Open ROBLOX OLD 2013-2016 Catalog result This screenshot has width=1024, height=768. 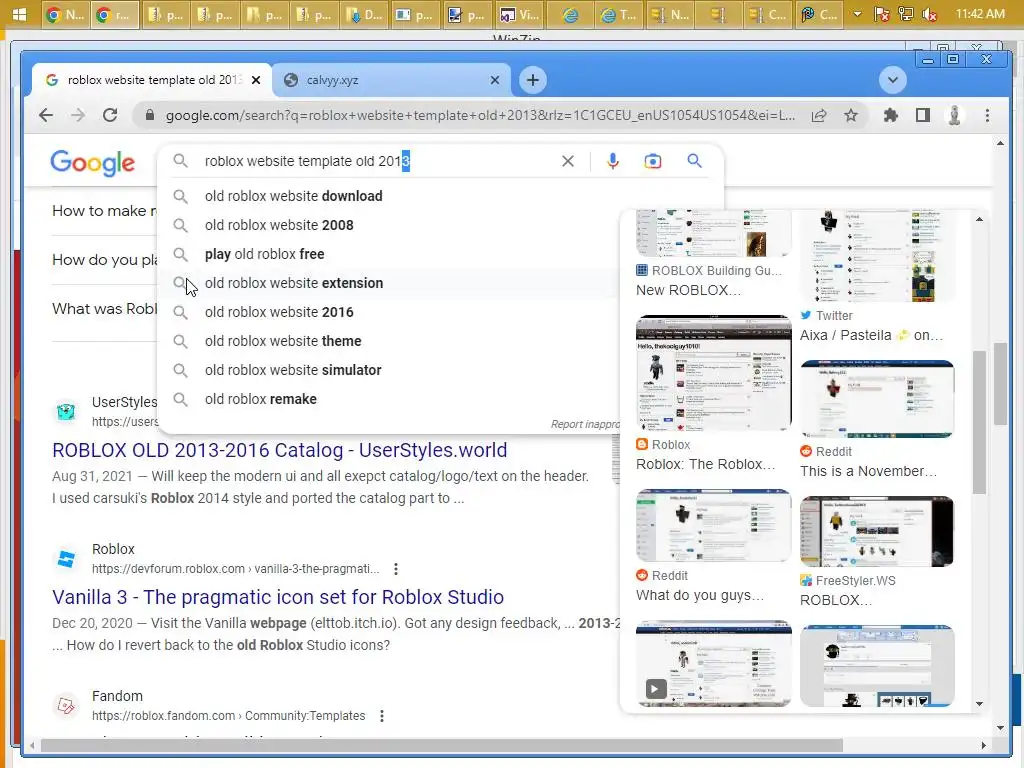pos(280,450)
